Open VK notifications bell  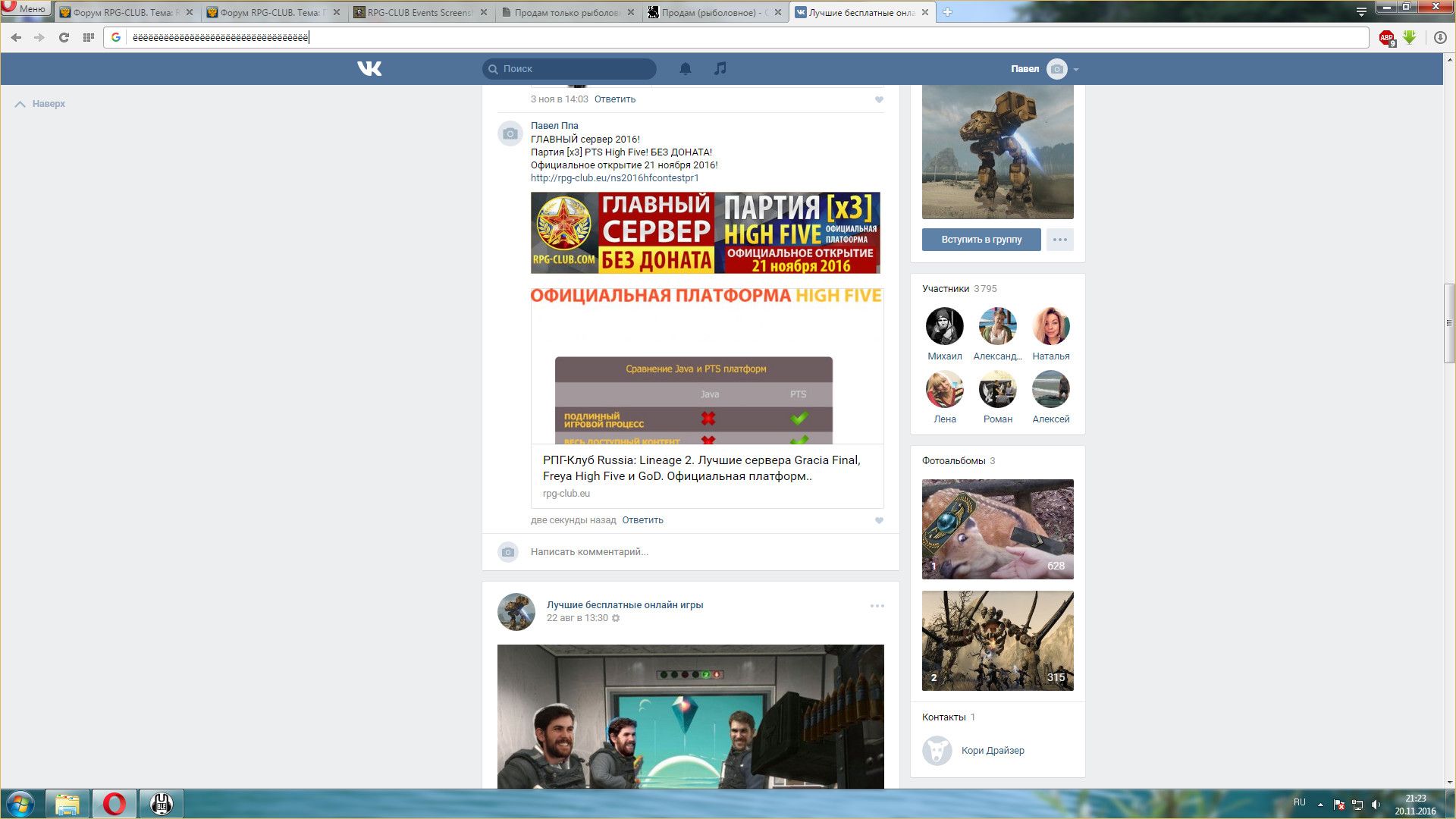[685, 69]
